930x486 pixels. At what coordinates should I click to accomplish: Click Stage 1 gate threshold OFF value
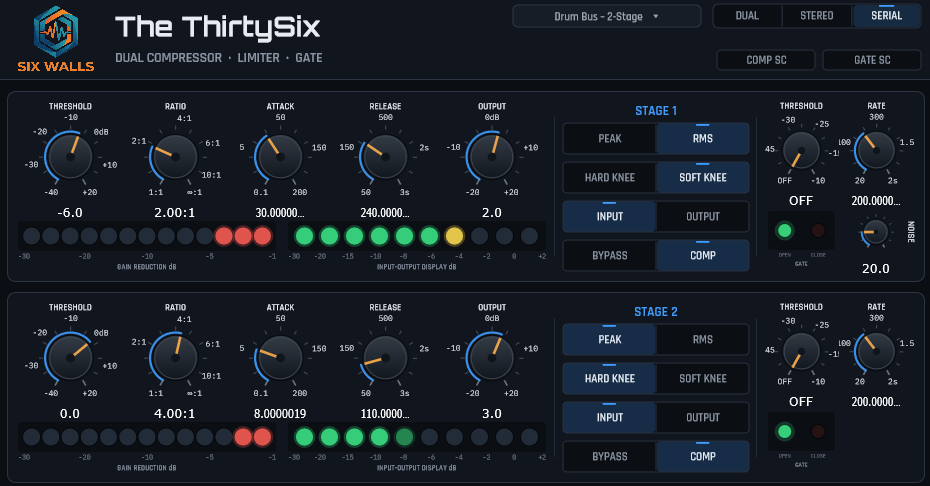[801, 201]
